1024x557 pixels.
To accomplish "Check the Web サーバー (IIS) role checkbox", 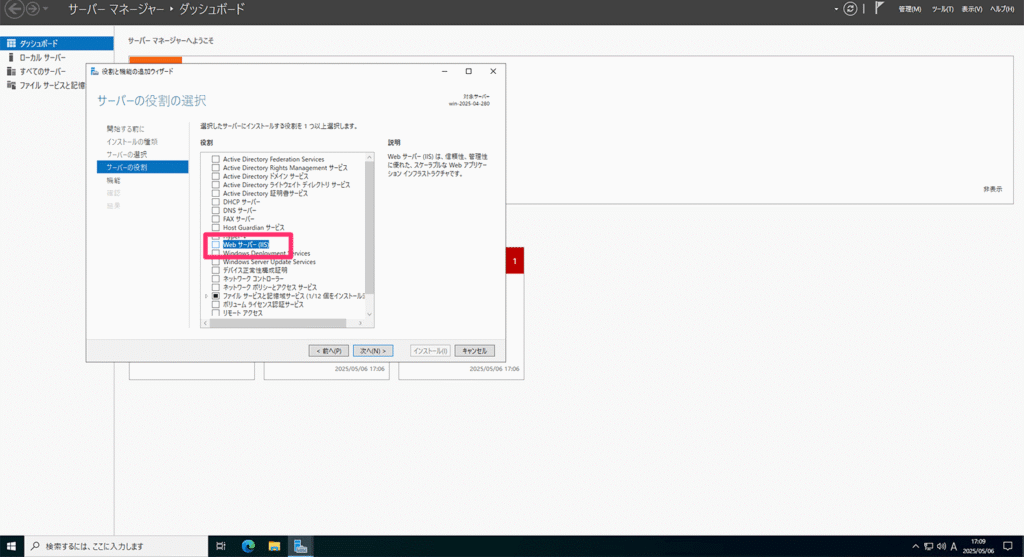I will pos(215,245).
